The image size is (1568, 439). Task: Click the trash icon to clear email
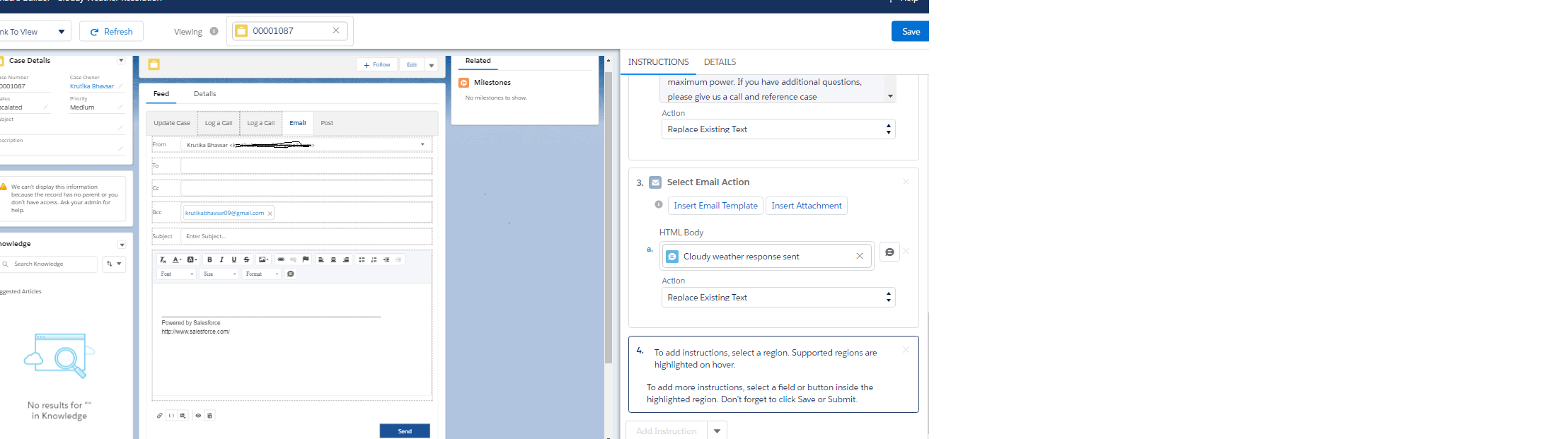[209, 416]
